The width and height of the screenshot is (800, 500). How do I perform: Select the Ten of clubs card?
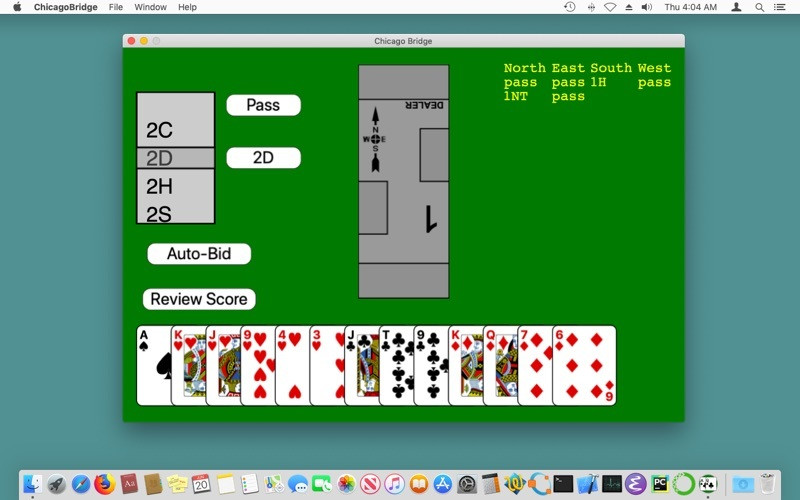click(396, 365)
